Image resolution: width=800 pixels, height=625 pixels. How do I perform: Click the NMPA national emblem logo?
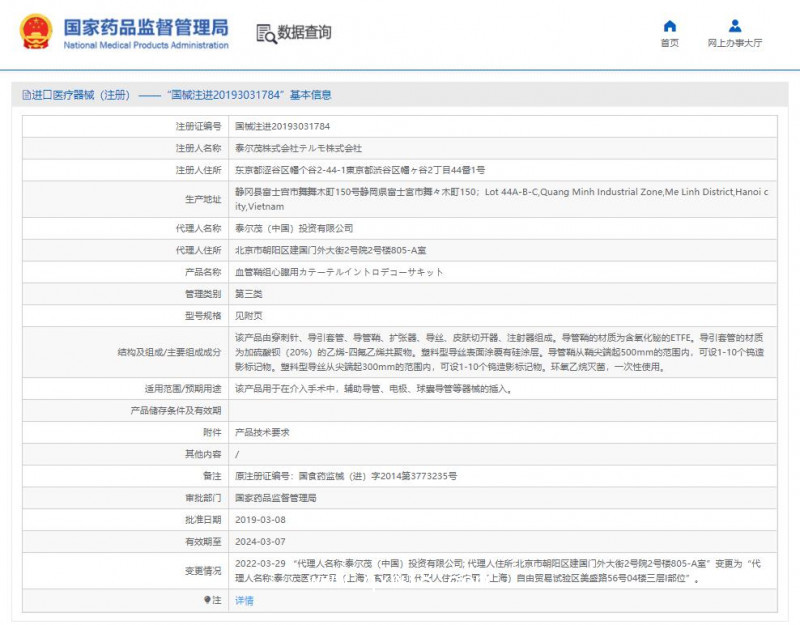(36, 32)
